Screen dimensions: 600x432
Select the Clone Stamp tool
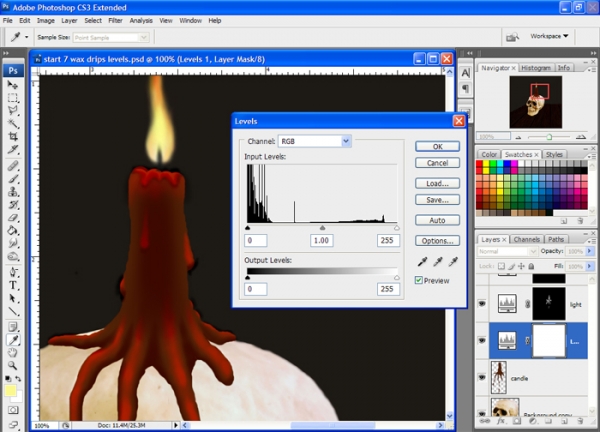click(x=13, y=192)
